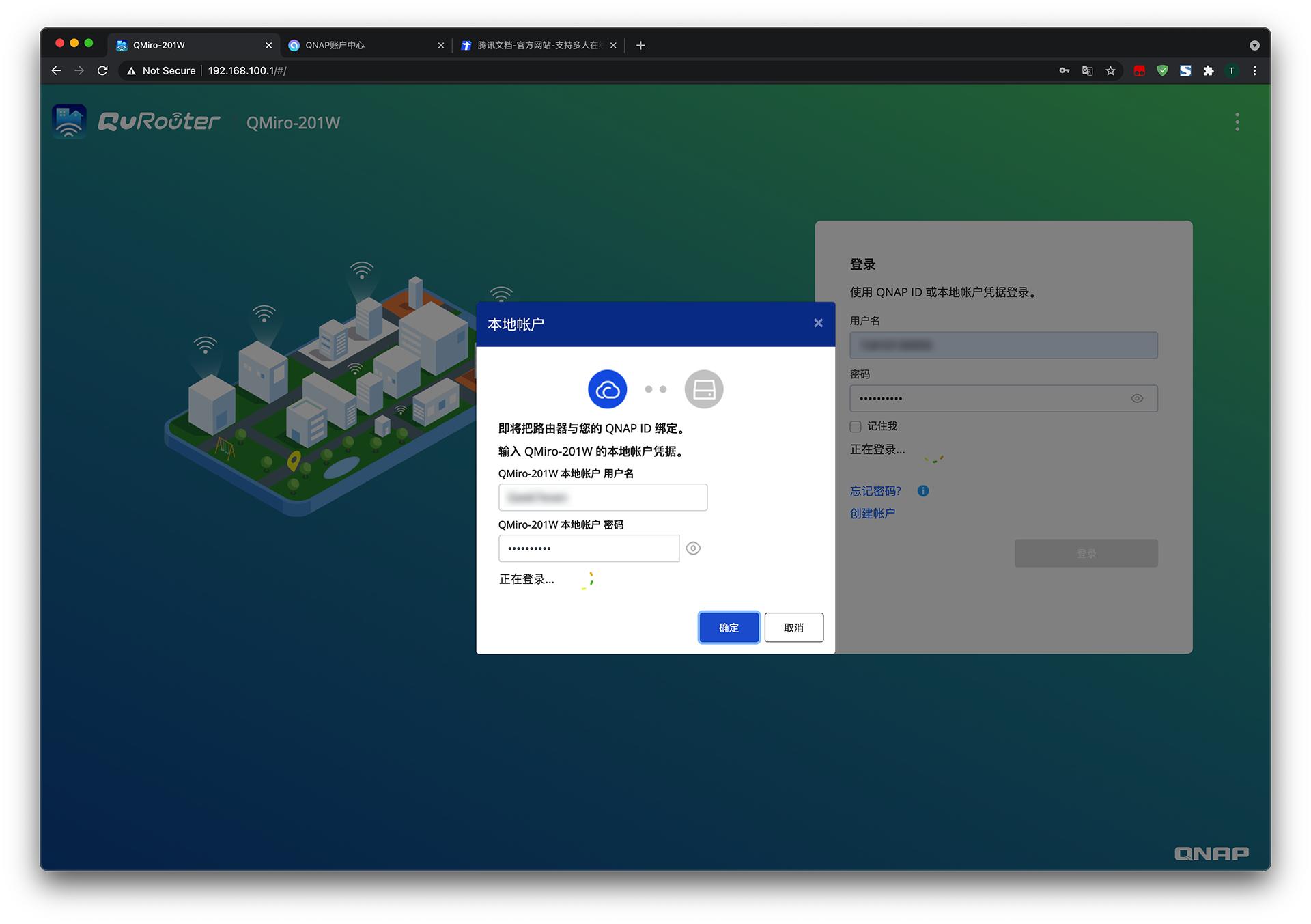Click the gray router device icon
Viewport: 1311px width, 924px height.
703,389
